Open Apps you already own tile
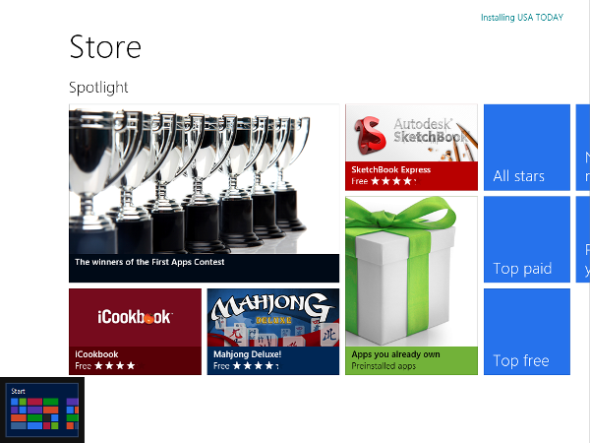 411,286
